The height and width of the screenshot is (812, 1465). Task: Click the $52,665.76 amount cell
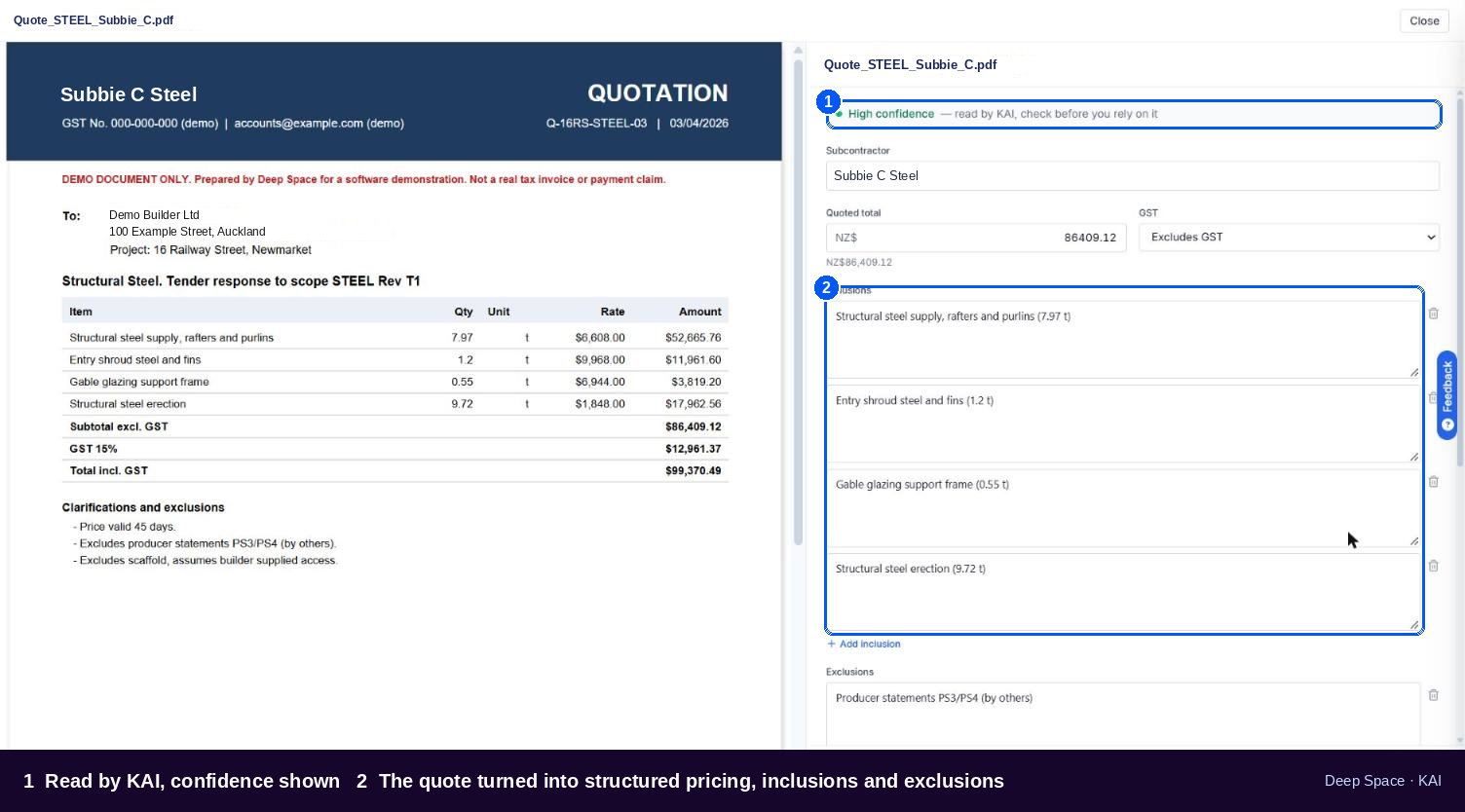coord(693,338)
